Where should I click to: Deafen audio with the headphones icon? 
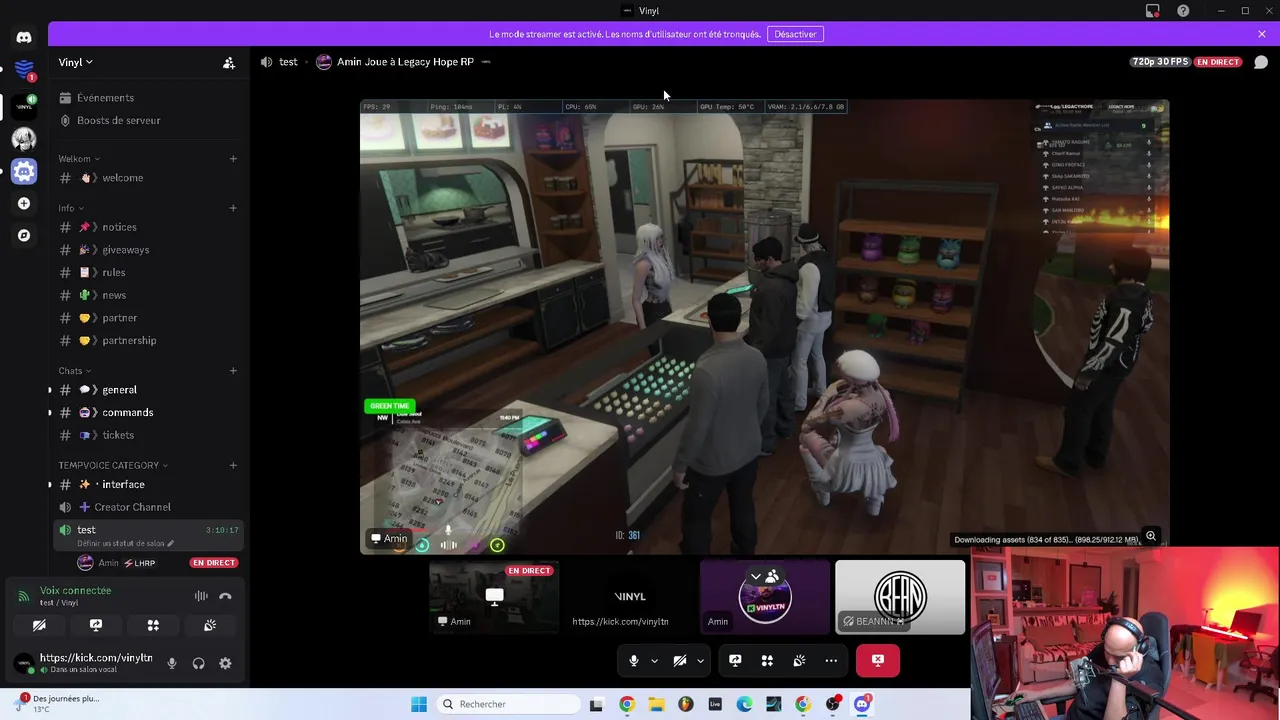click(198, 663)
